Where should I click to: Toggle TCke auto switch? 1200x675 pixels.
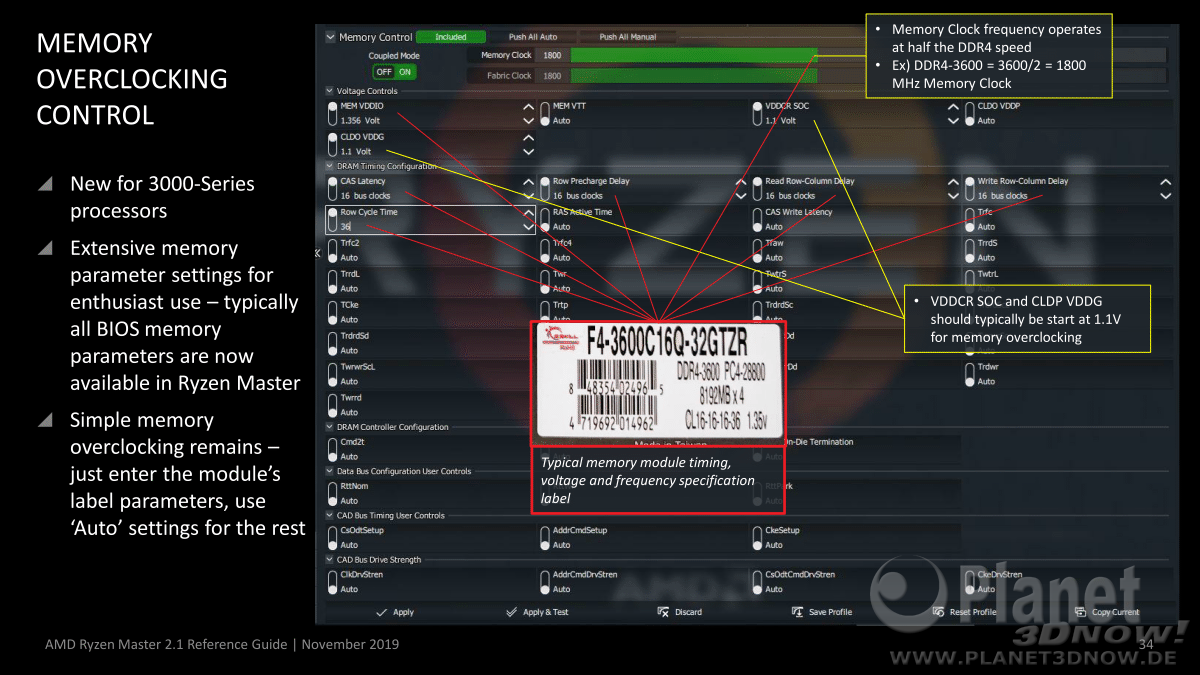pos(333,312)
